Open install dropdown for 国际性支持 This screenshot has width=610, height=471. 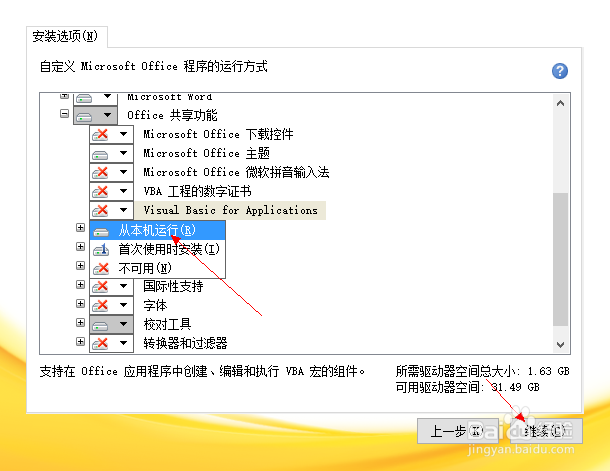[123, 286]
